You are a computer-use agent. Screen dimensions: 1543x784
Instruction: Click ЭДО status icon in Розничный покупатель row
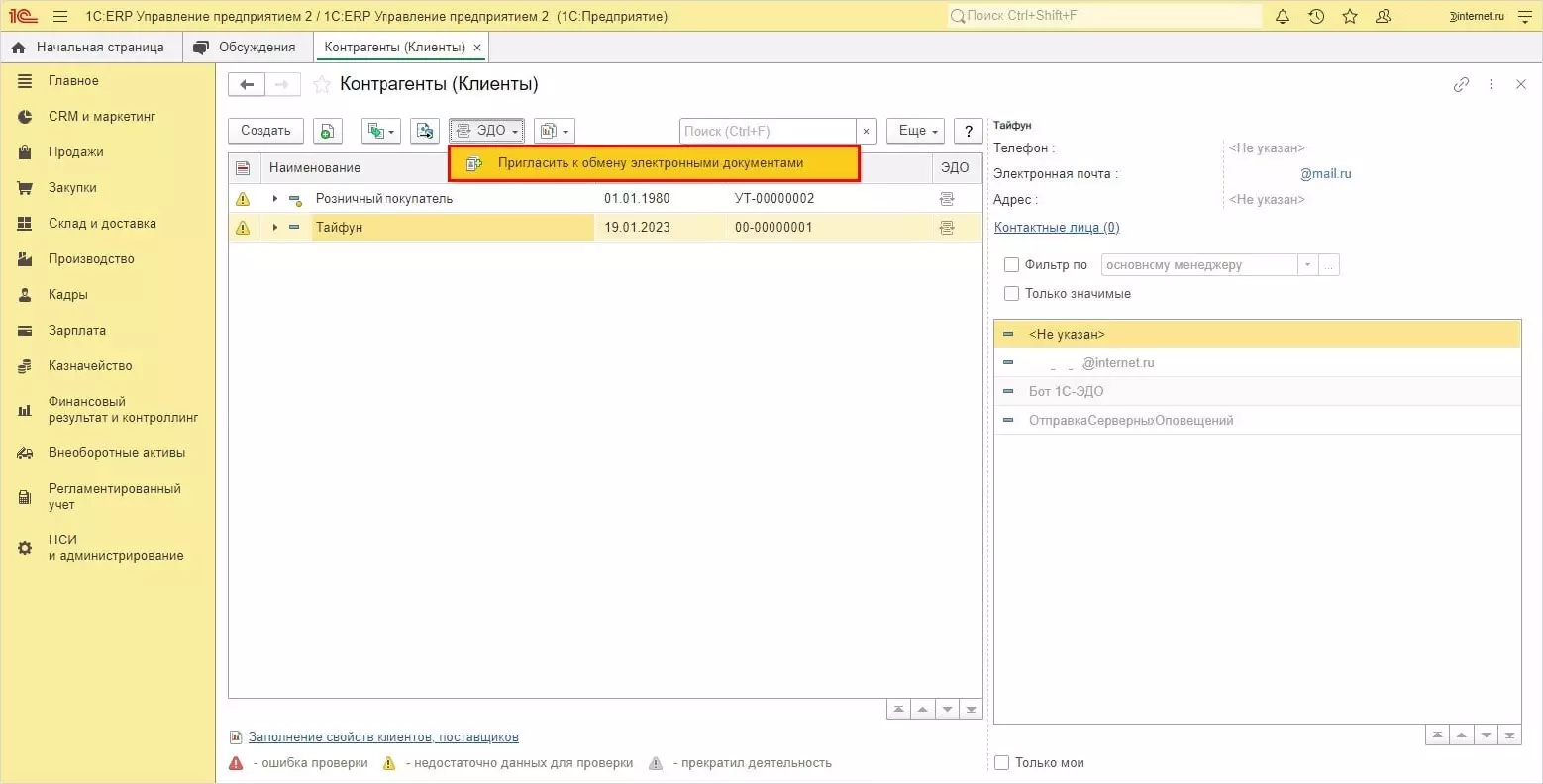[947, 199]
